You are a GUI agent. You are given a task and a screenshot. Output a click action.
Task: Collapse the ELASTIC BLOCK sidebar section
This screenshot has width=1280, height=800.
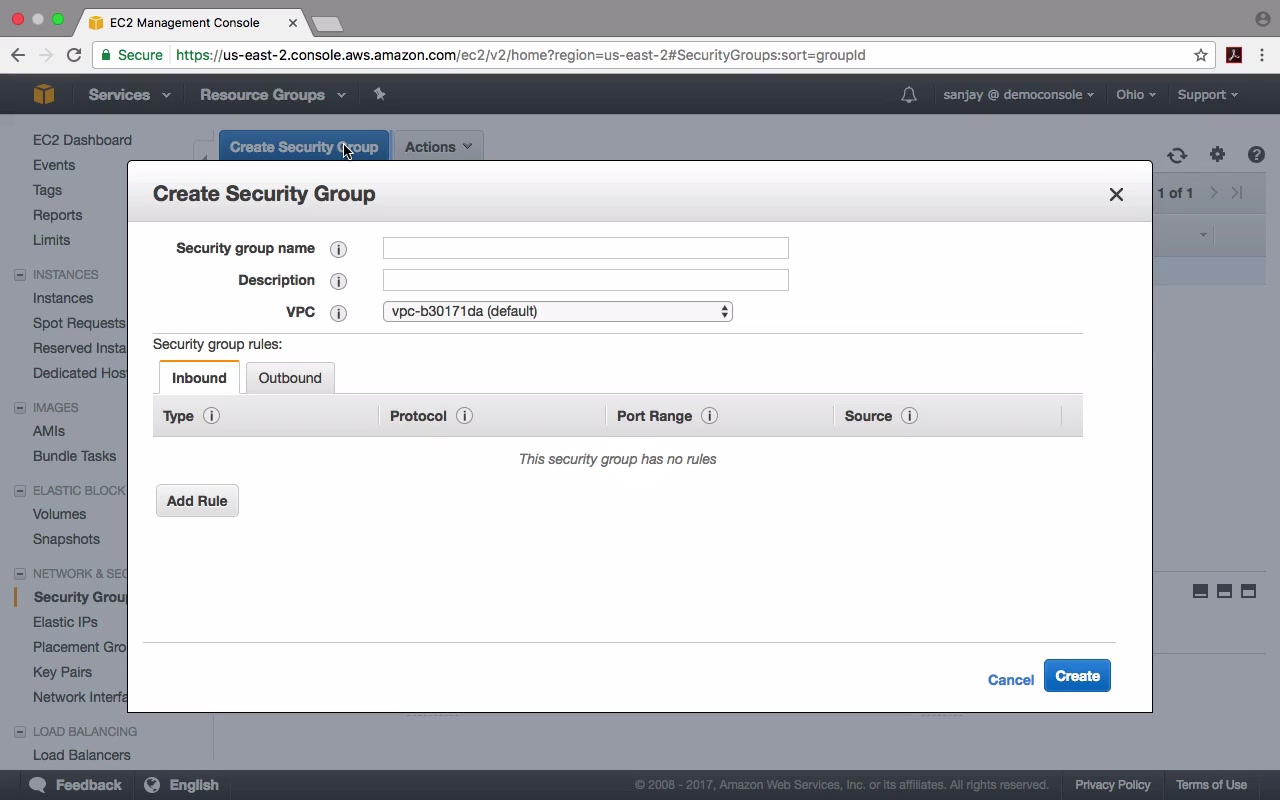pos(20,491)
